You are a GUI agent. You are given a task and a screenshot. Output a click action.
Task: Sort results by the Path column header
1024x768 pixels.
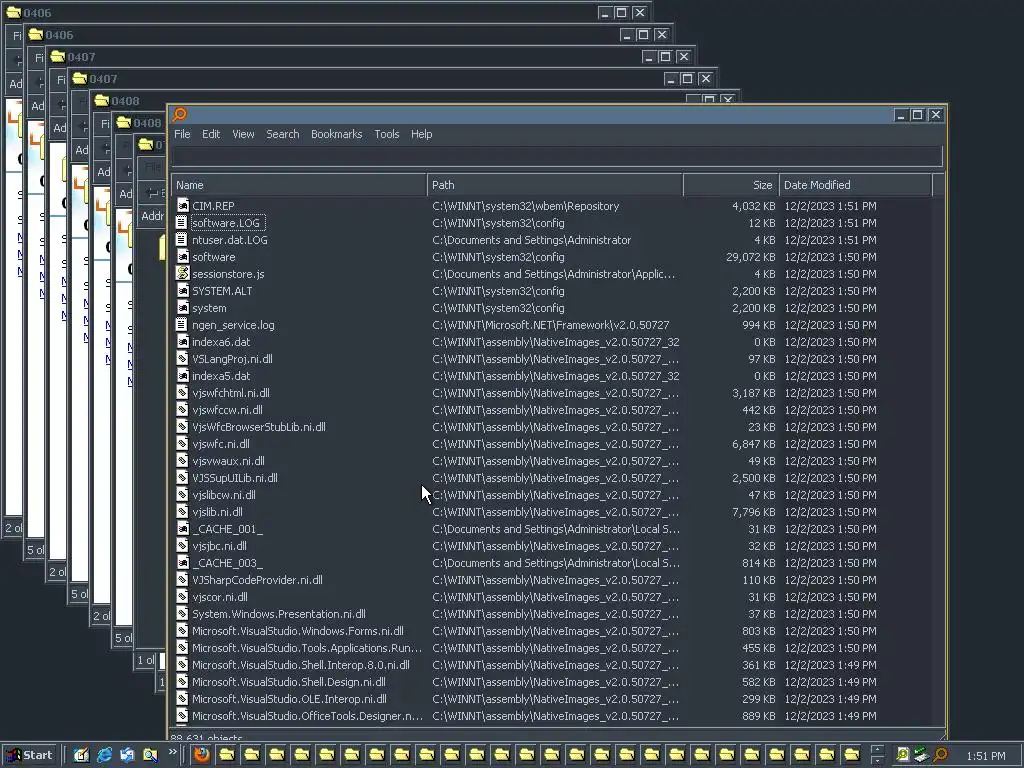(555, 185)
